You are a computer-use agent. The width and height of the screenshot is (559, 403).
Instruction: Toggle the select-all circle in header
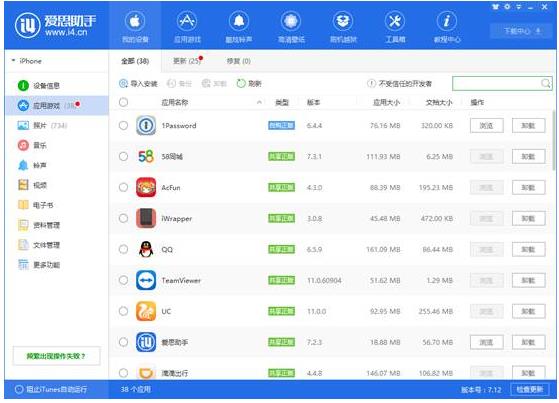[123, 102]
